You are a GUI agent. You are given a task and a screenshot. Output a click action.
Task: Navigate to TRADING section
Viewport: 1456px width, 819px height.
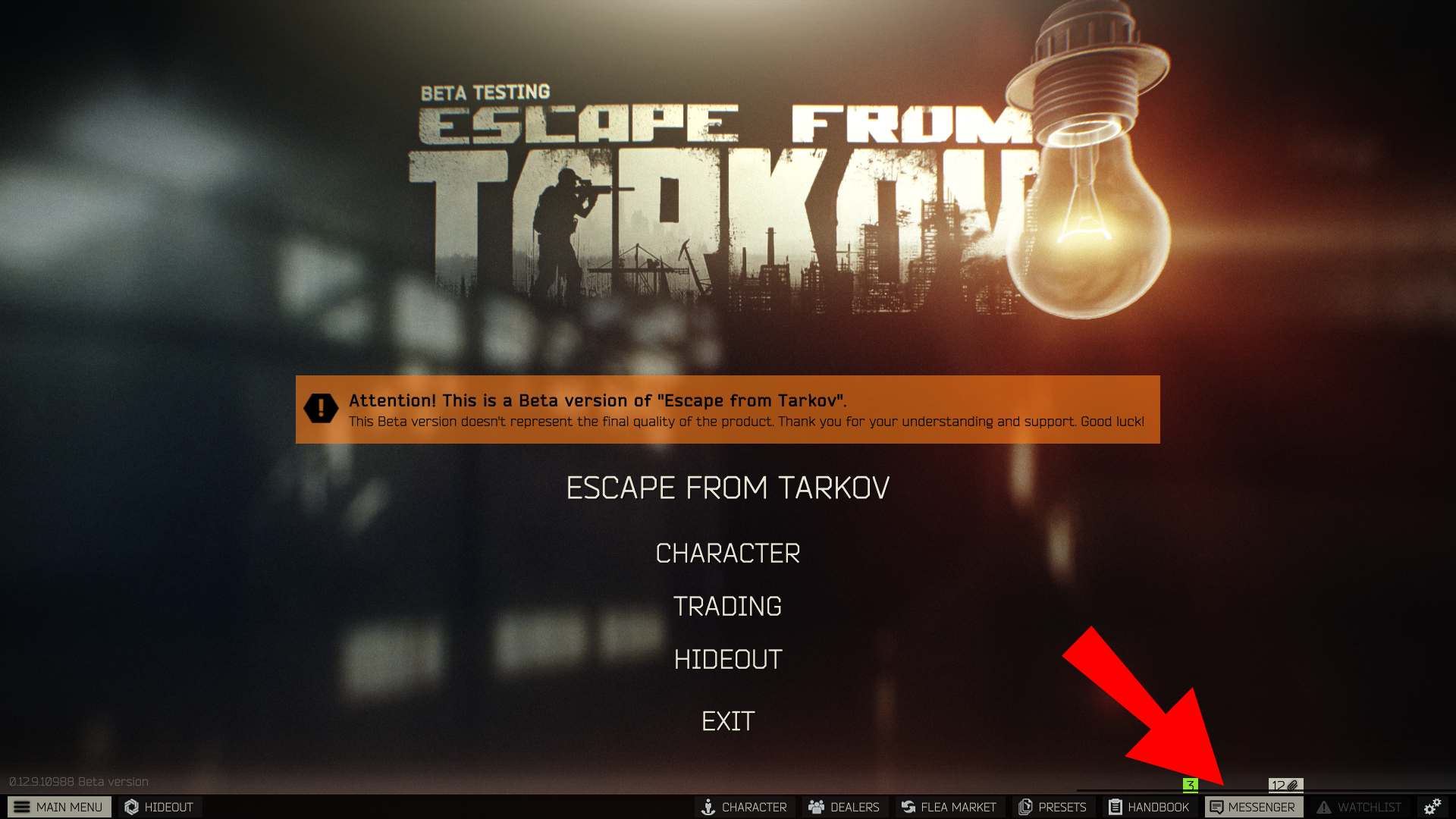pos(727,607)
